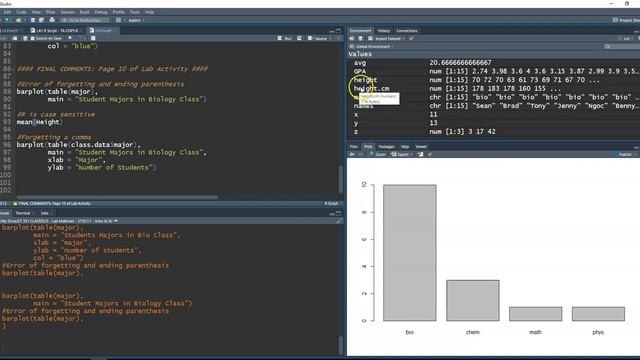The height and width of the screenshot is (360, 640).
Task: Open the Code menu
Action: (x=21, y=12)
